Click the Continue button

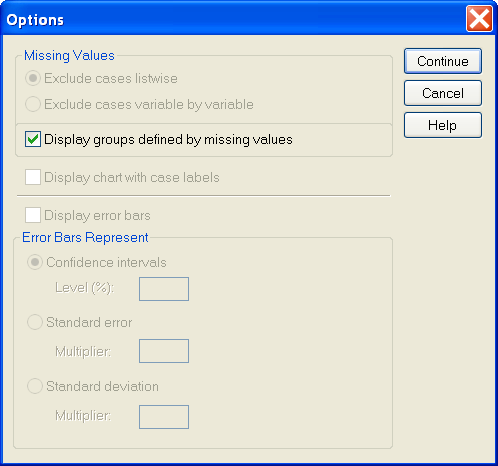point(443,61)
